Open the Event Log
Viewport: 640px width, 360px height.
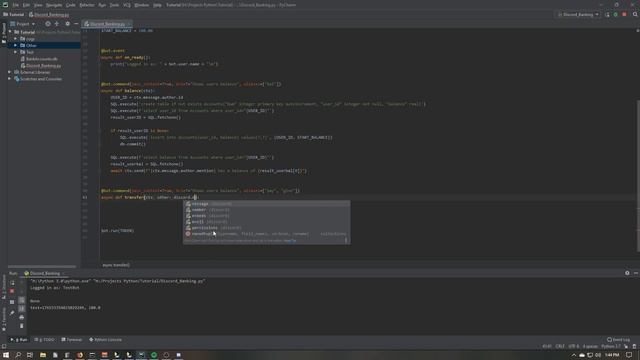618,339
